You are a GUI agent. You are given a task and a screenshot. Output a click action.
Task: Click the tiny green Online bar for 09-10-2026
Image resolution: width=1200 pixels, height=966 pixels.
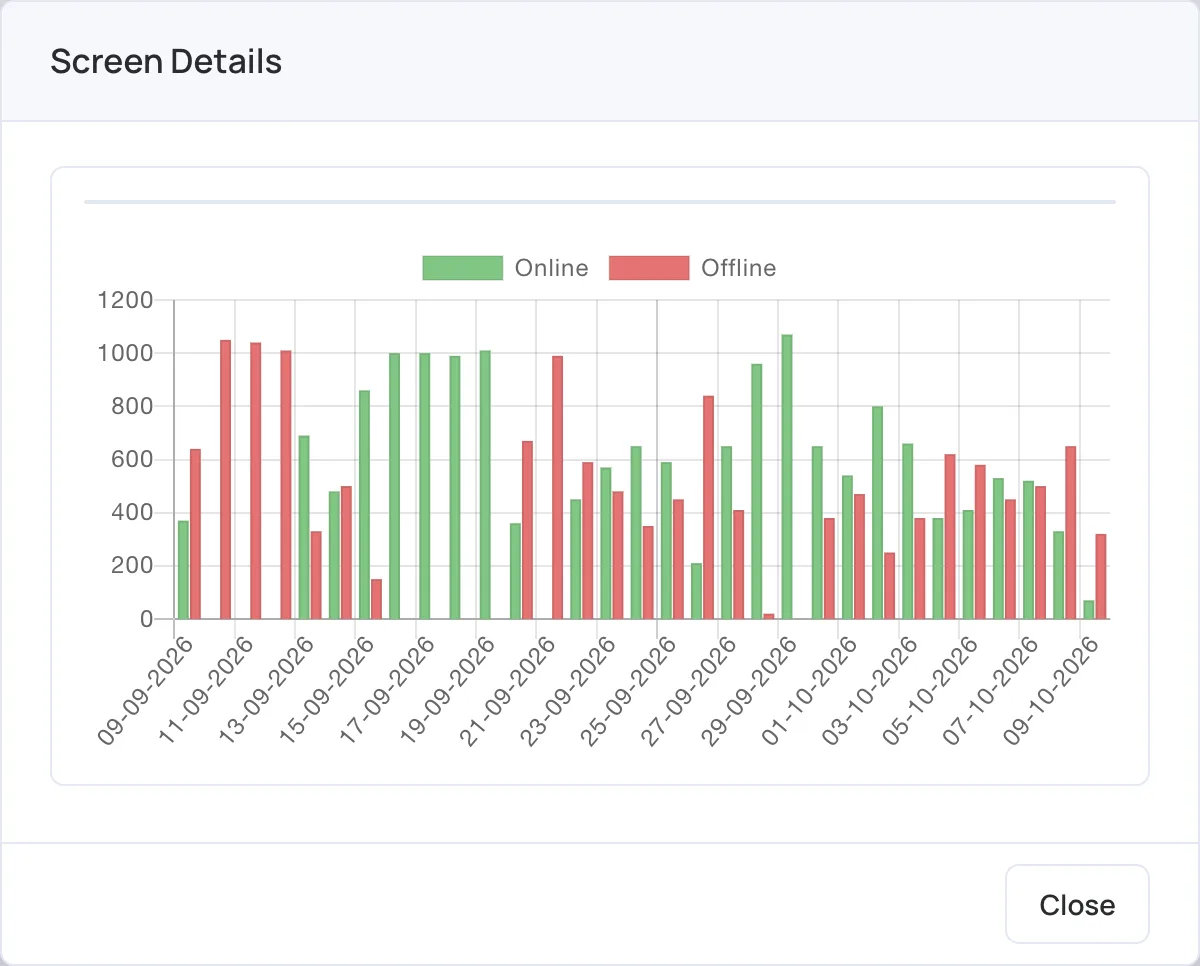(x=1089, y=610)
